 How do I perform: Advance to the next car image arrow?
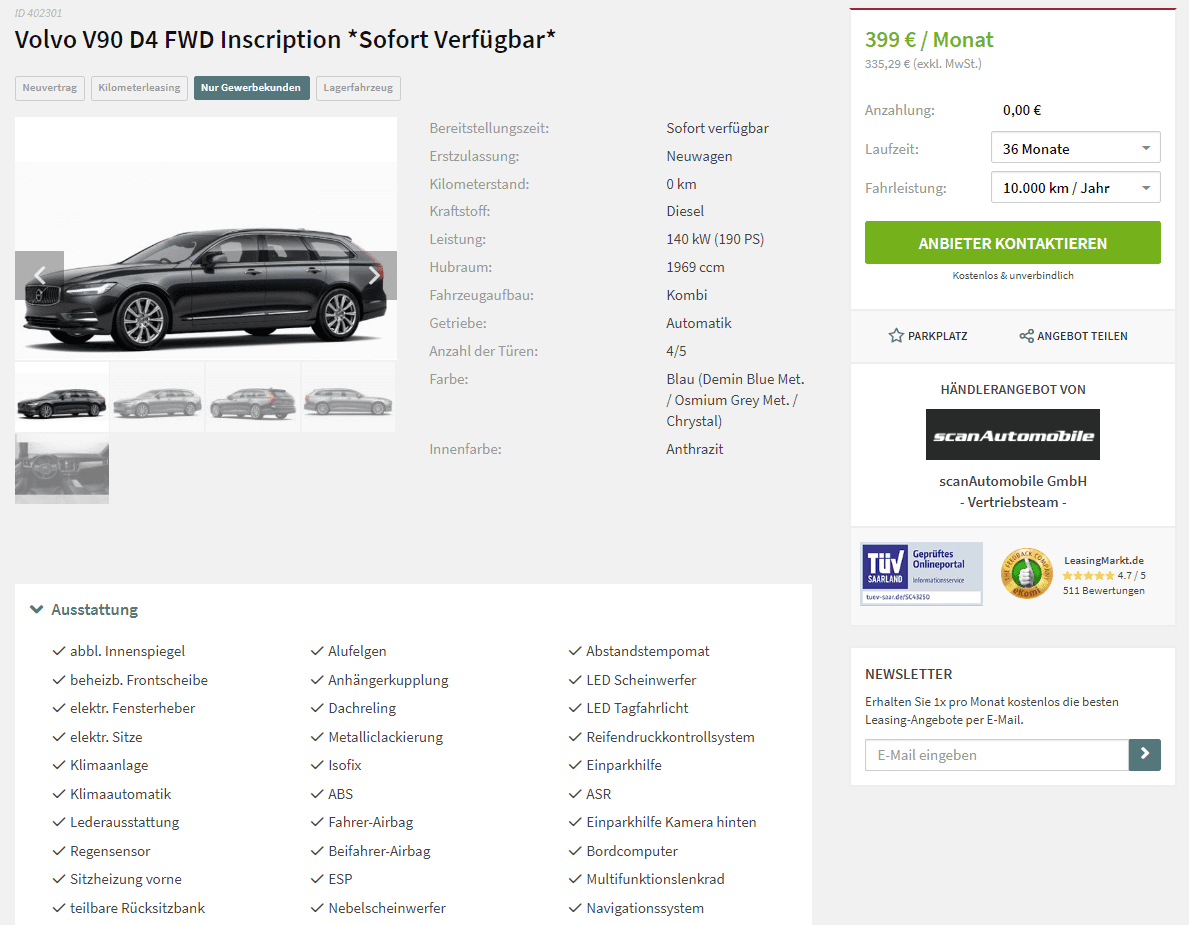[373, 275]
